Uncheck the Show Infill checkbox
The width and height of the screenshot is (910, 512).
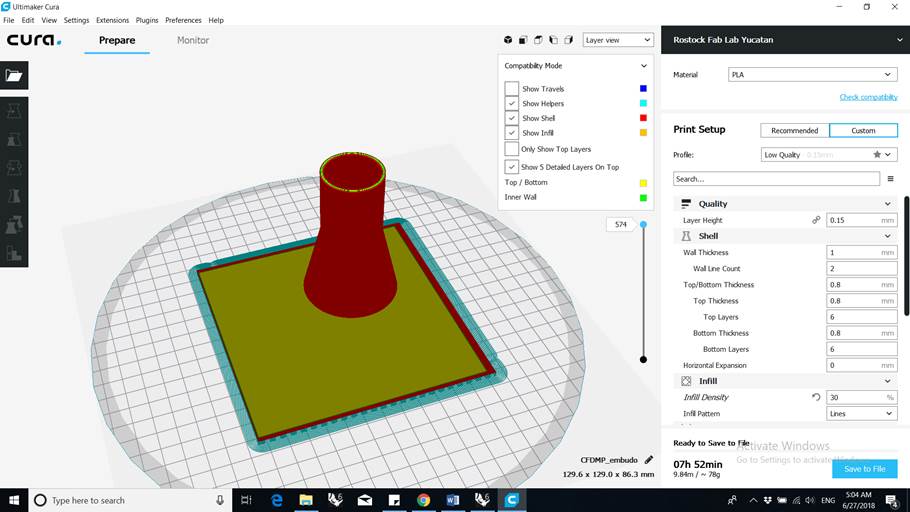(511, 133)
